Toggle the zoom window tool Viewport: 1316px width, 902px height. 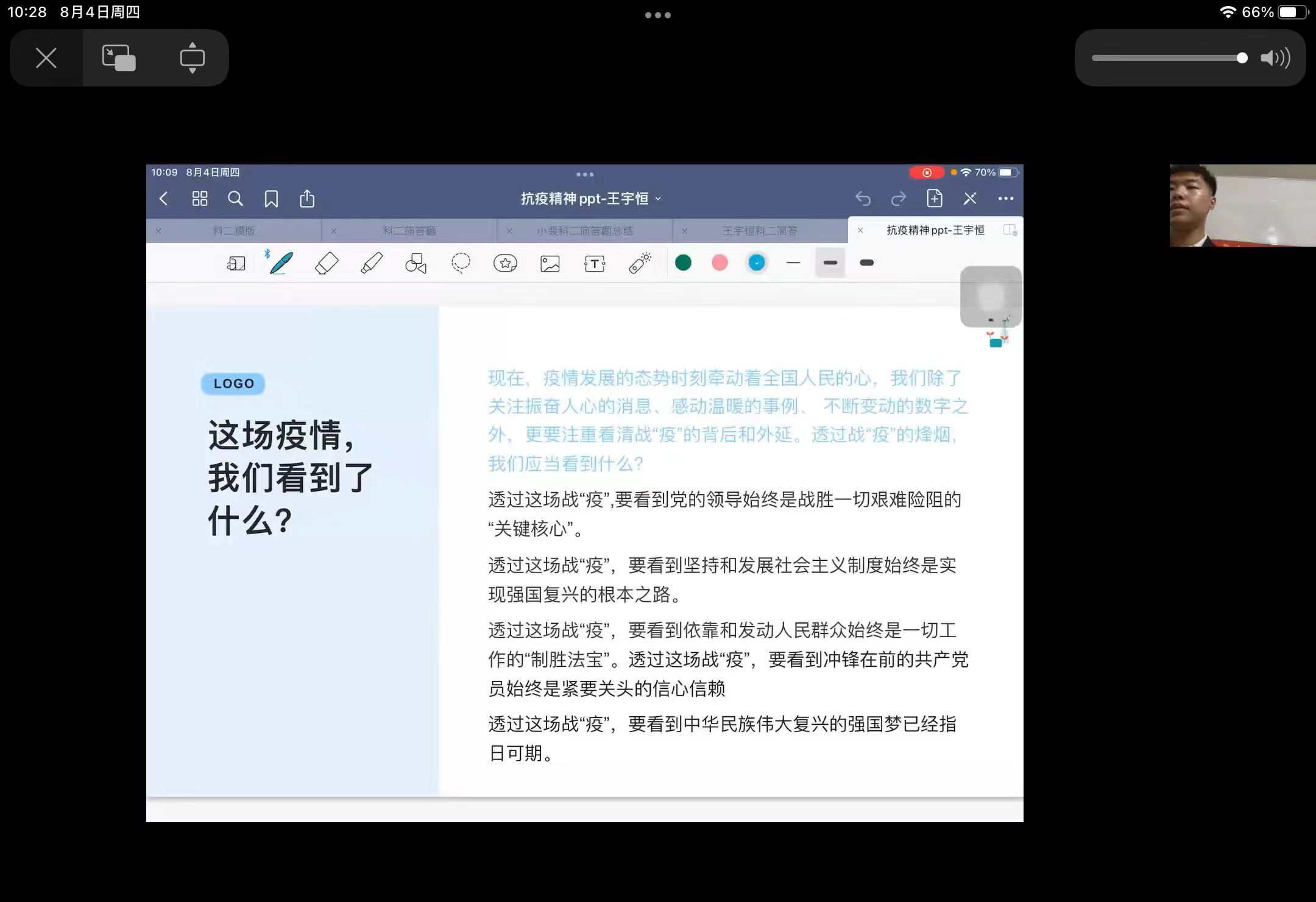pos(236,263)
